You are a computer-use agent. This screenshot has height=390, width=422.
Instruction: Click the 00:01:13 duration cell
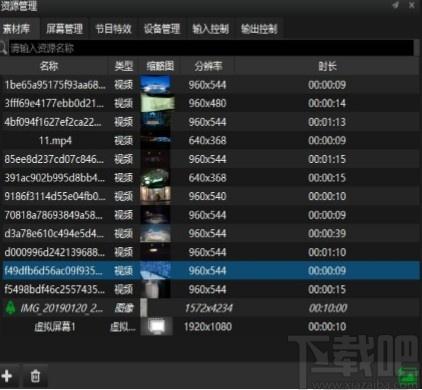pos(327,122)
